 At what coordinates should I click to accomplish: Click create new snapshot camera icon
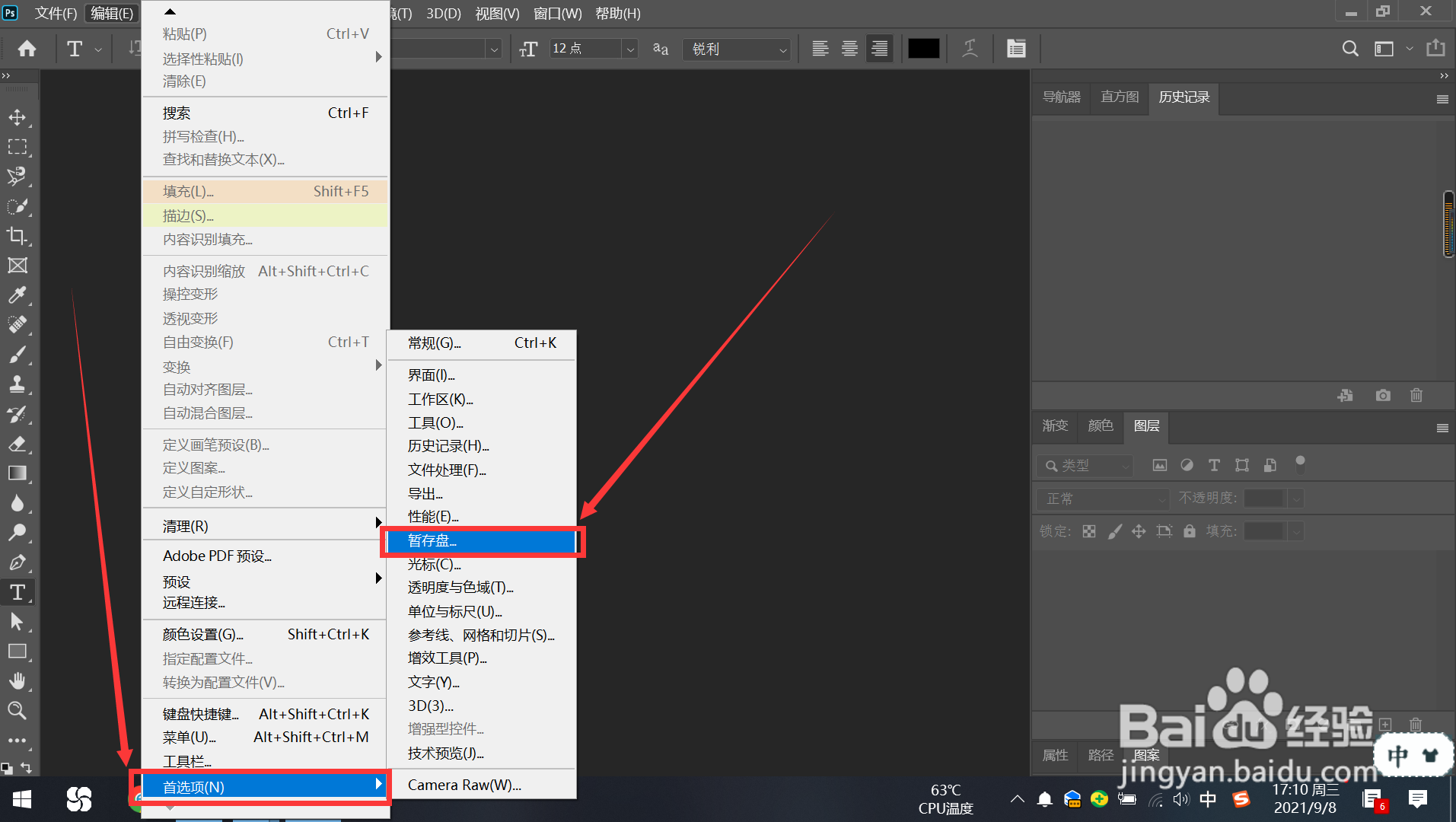pos(1383,395)
